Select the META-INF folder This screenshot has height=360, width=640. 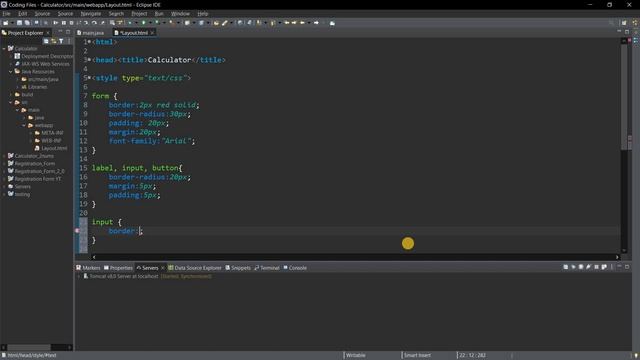[49, 133]
